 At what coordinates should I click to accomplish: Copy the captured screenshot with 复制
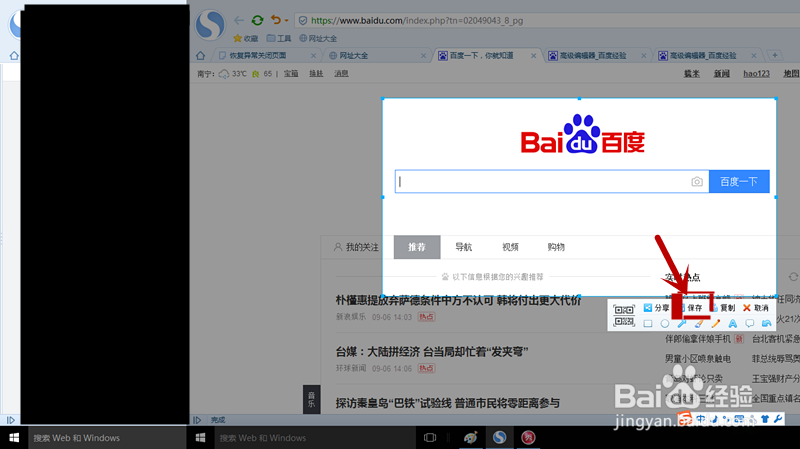coord(723,308)
